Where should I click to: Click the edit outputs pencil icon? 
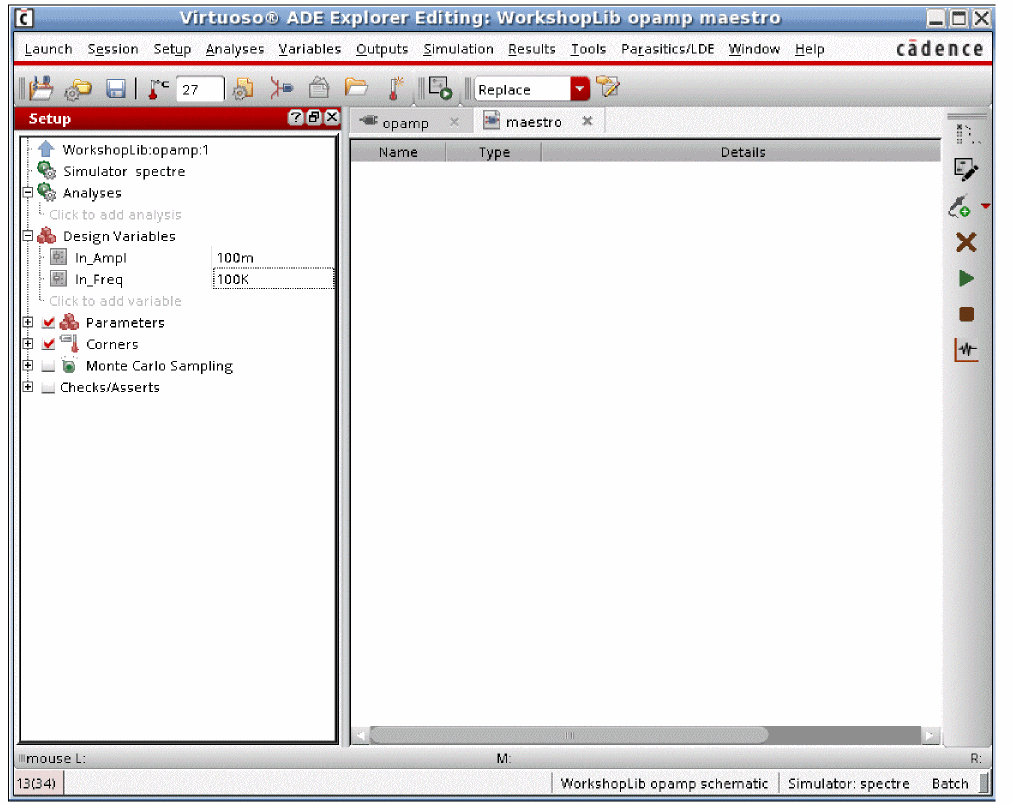point(965,170)
